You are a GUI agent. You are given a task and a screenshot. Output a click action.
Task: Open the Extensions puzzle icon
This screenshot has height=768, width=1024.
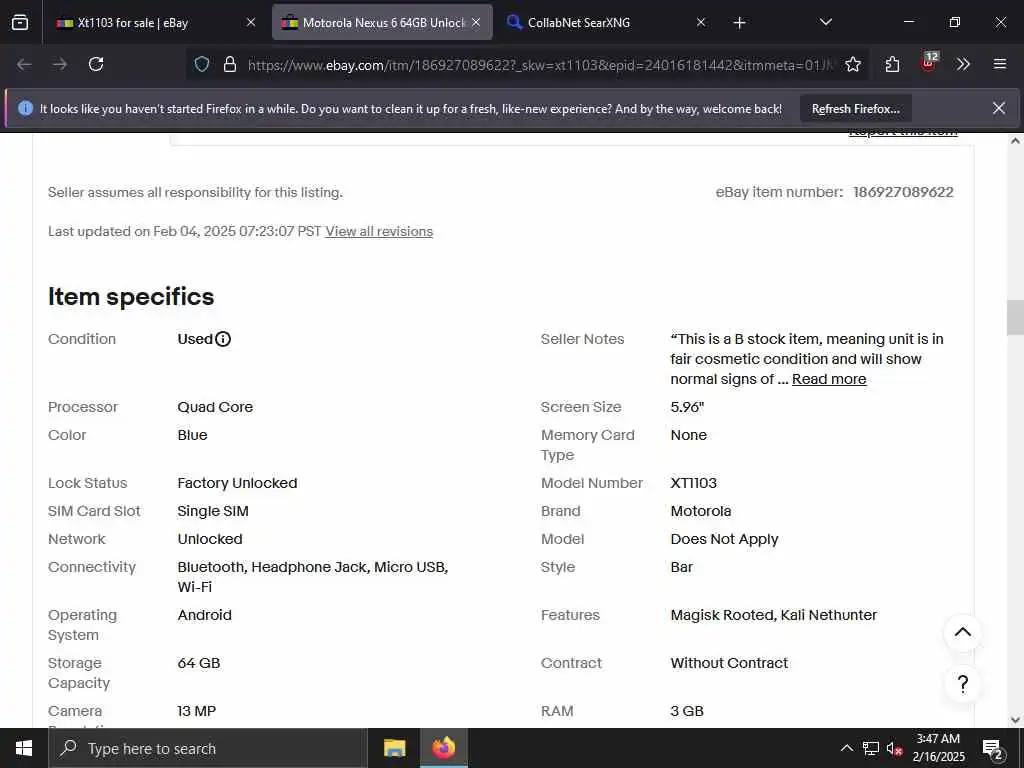892,64
